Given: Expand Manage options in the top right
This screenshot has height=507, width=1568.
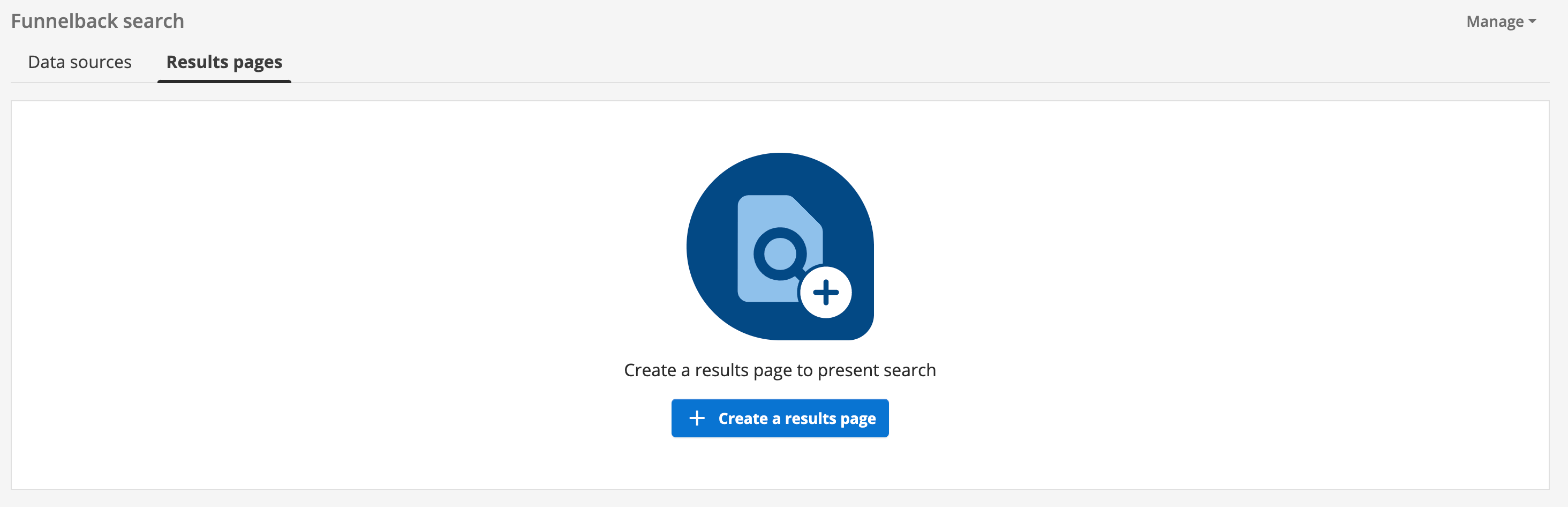Looking at the screenshot, I should (1500, 21).
